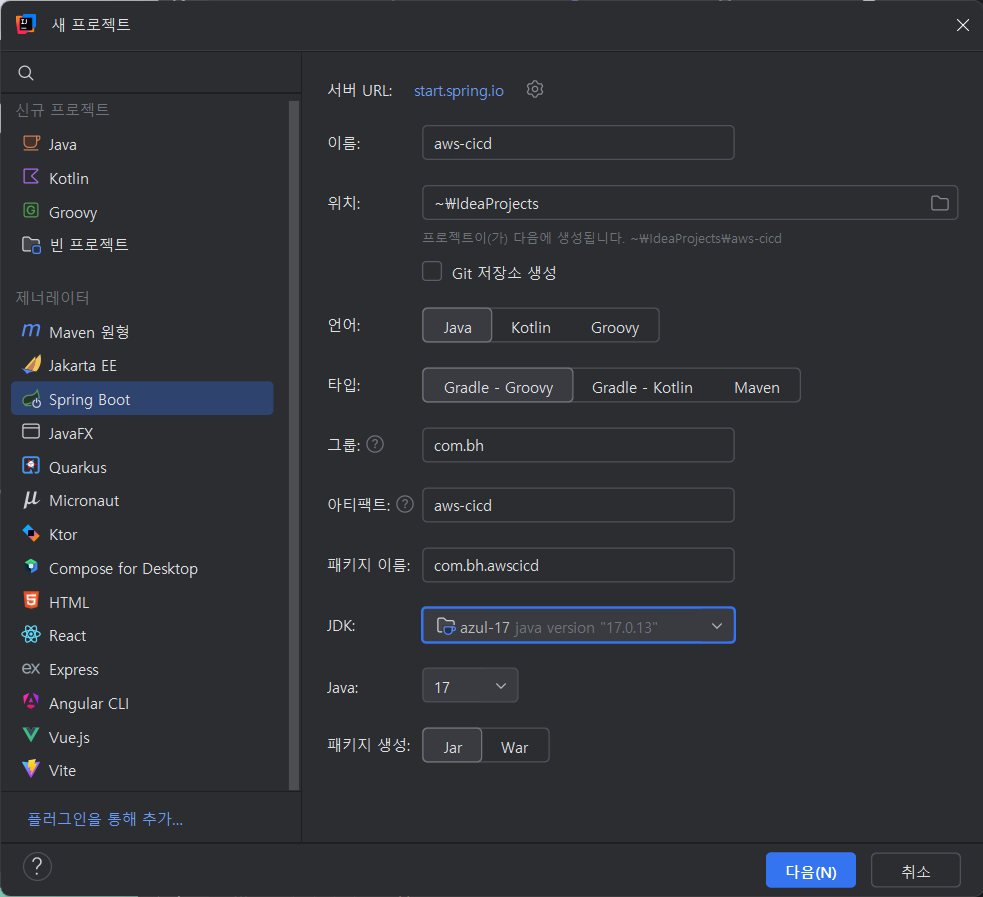Open server URL settings gear
The height and width of the screenshot is (897, 983).
pos(535,90)
